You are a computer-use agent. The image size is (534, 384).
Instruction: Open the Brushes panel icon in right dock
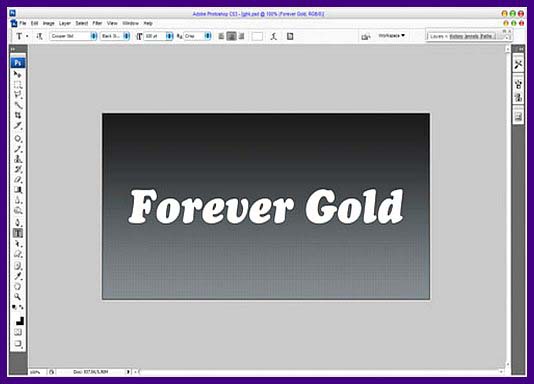(x=518, y=84)
